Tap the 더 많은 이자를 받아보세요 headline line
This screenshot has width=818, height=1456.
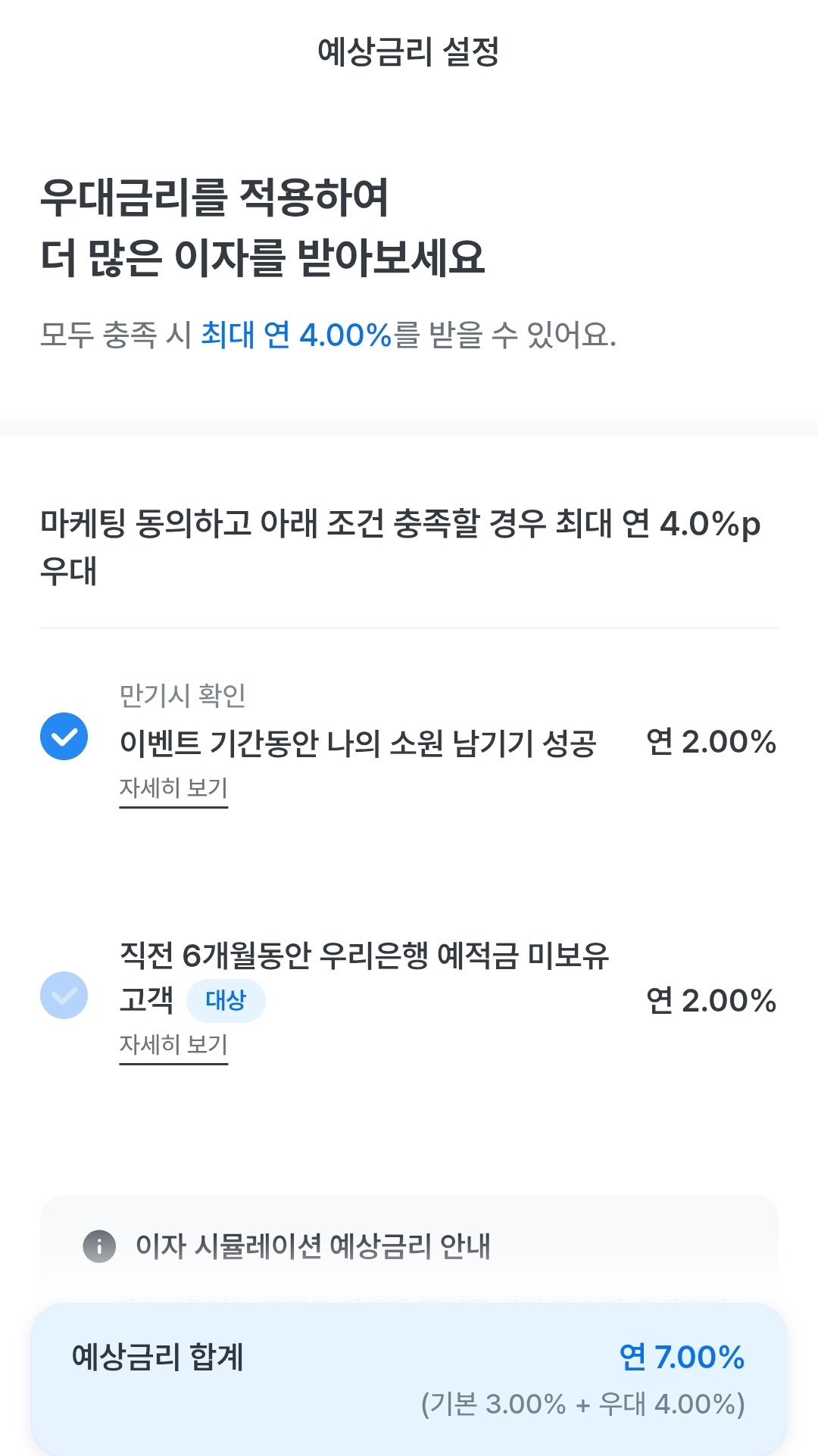tap(262, 257)
